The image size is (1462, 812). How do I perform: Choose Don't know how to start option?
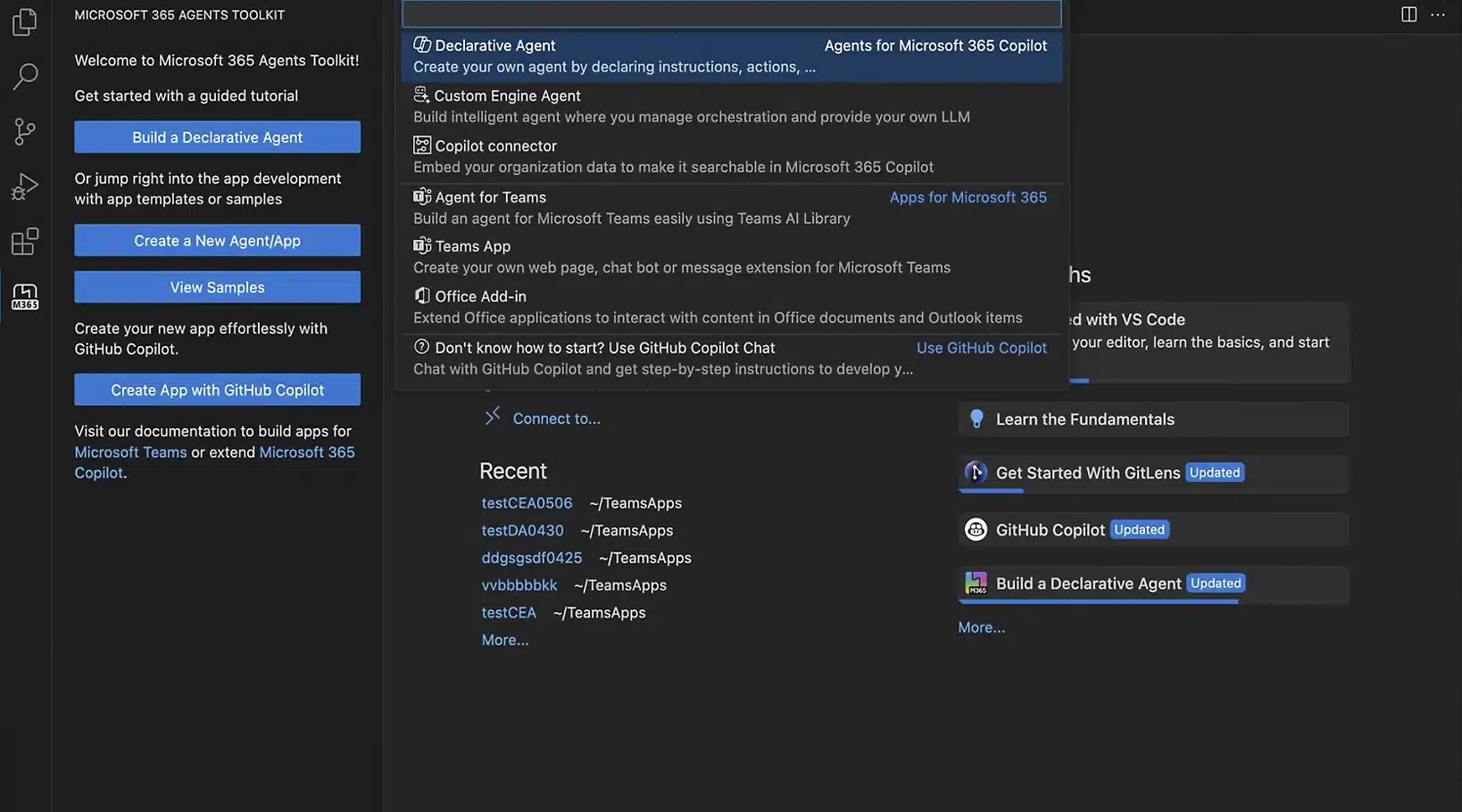point(732,358)
